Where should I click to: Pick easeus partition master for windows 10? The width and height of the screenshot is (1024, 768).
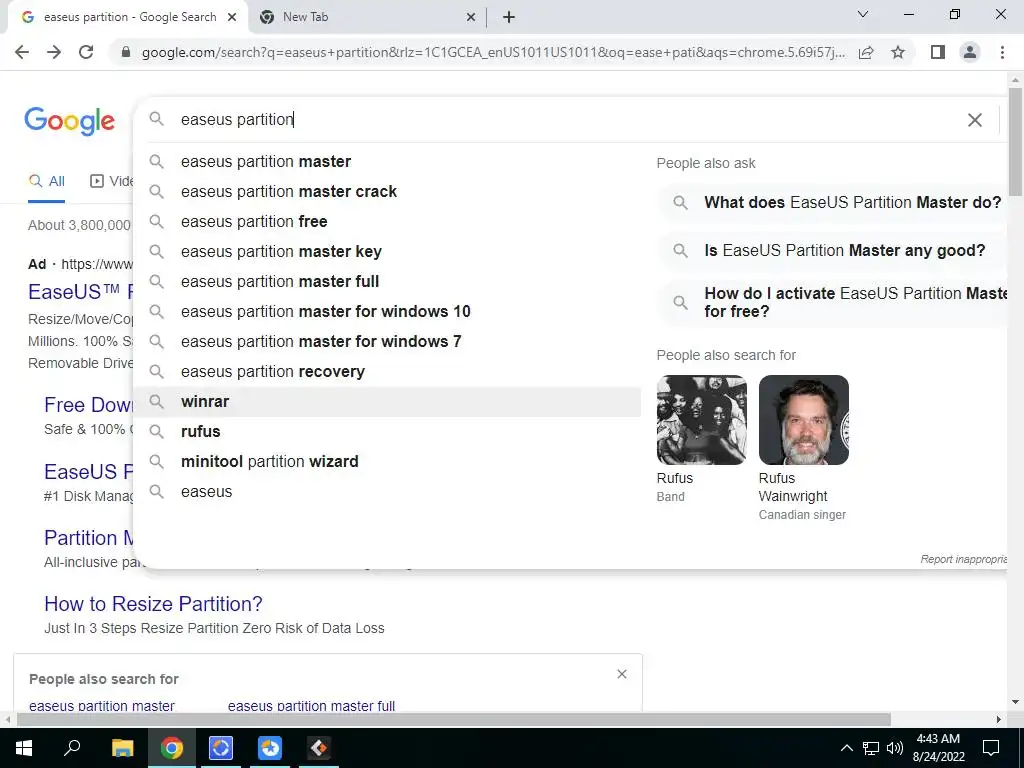(x=387, y=312)
